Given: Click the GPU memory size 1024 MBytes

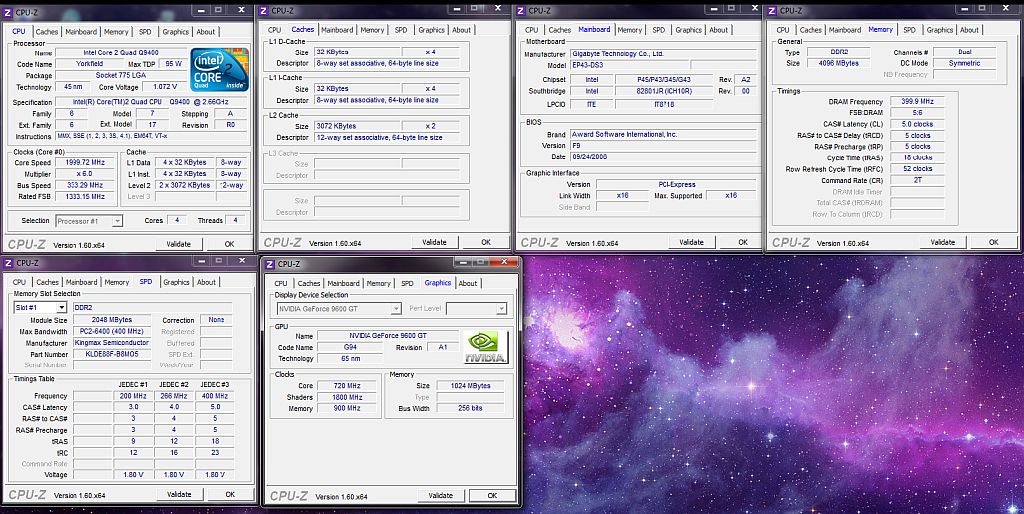Looking at the screenshot, I should click(470, 386).
